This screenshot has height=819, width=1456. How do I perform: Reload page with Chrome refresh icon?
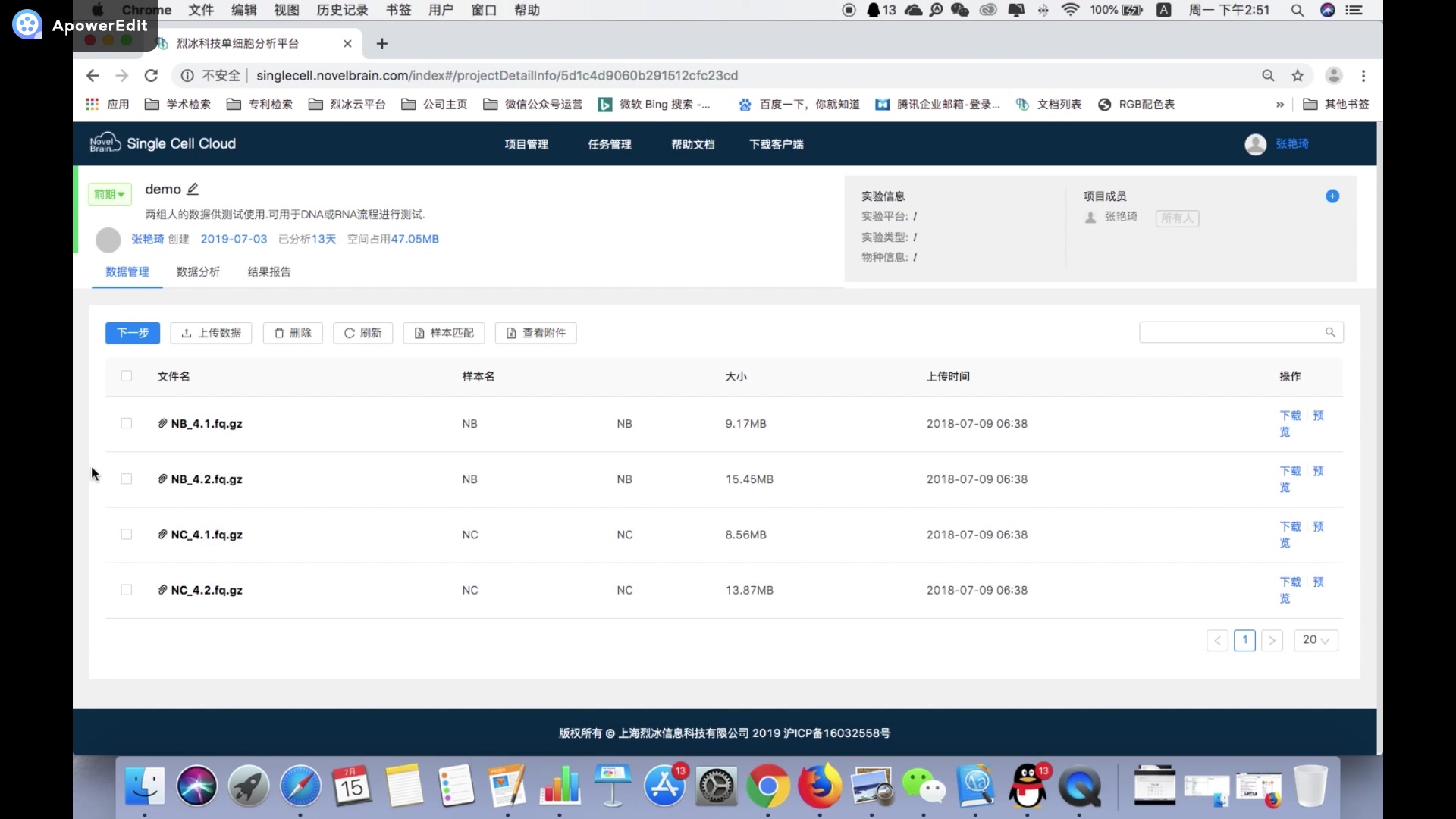click(x=151, y=75)
